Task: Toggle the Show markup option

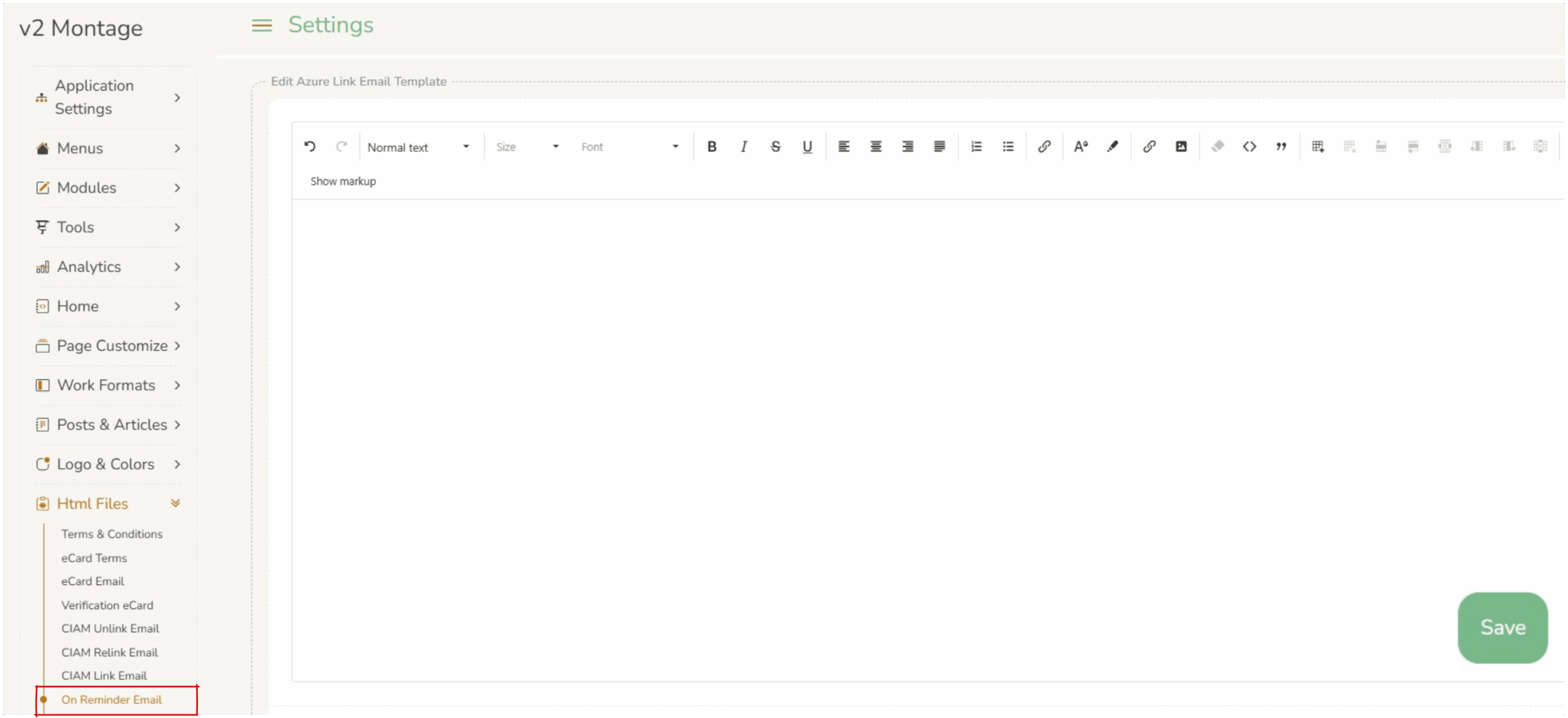Action: coord(343,181)
